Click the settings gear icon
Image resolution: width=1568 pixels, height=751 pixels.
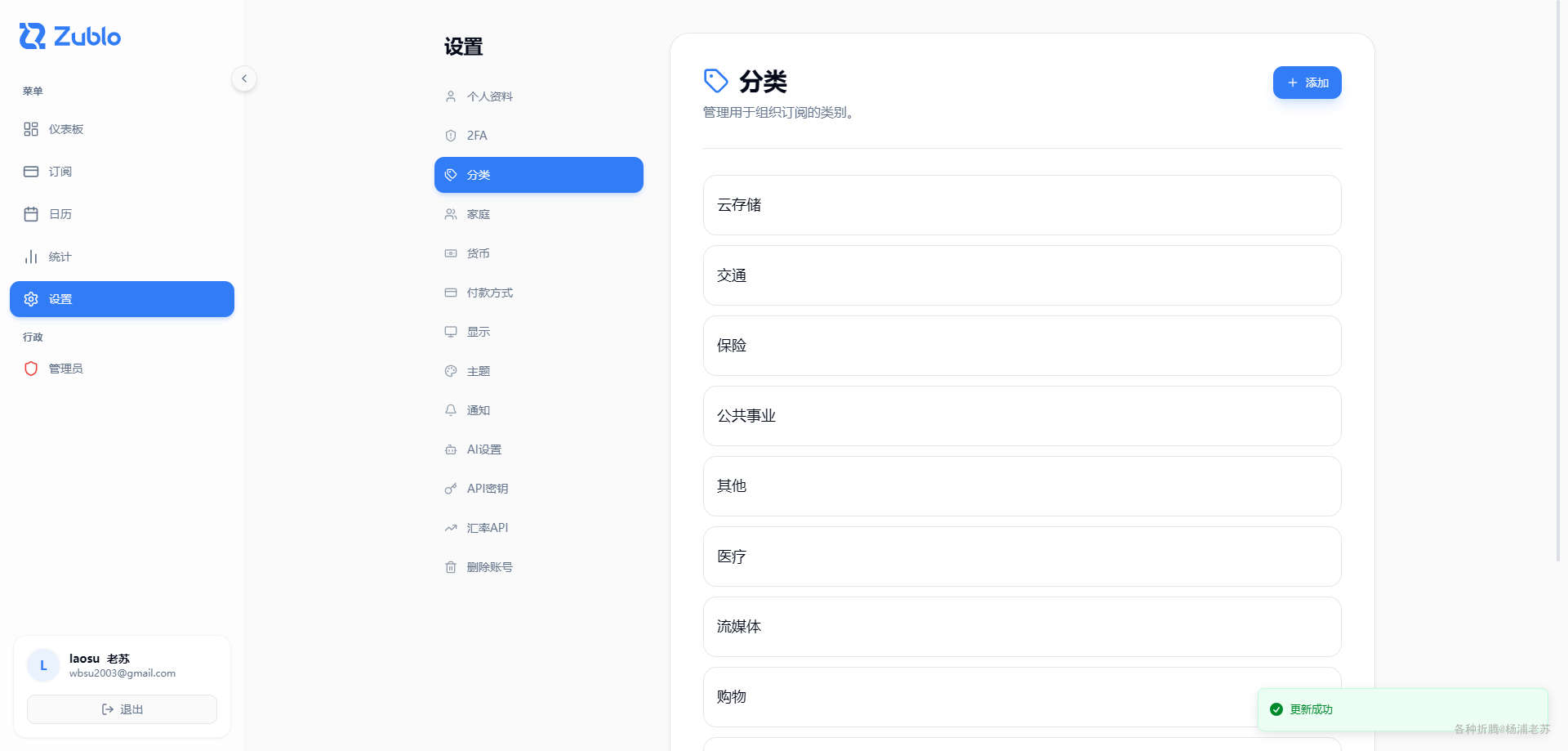click(x=31, y=299)
